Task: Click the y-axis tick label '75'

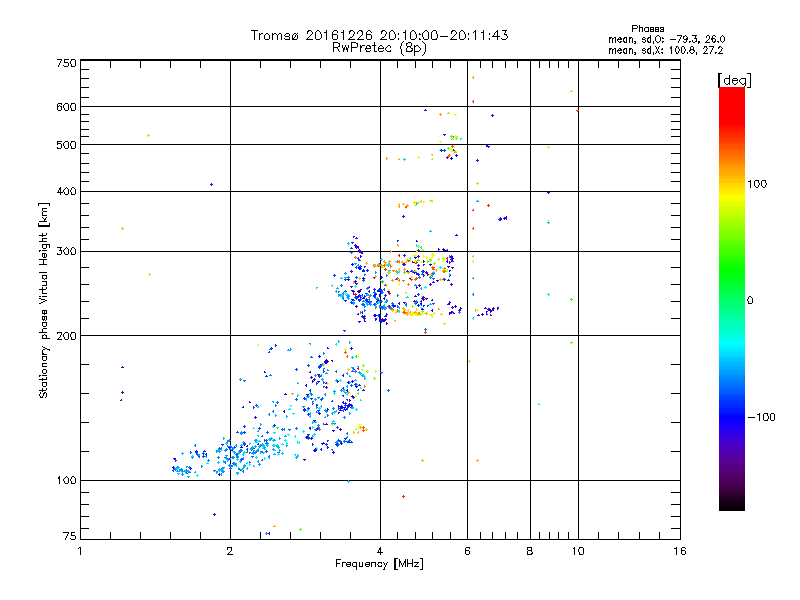Action: pyautogui.click(x=70, y=536)
